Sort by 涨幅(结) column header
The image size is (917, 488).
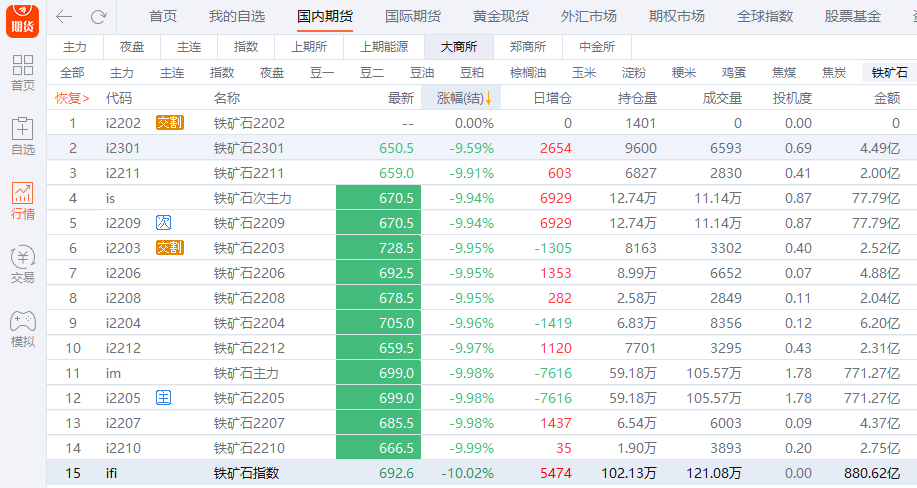pyautogui.click(x=458, y=98)
